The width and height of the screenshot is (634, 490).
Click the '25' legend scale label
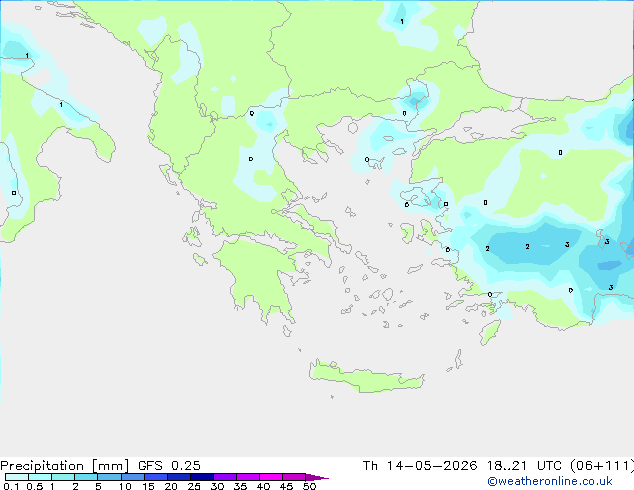point(194,486)
